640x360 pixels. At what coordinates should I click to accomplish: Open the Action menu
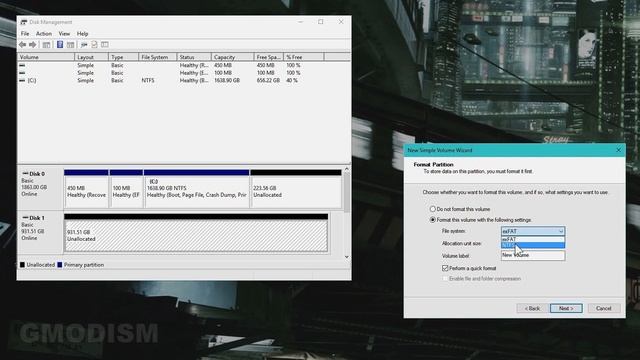(x=44, y=33)
